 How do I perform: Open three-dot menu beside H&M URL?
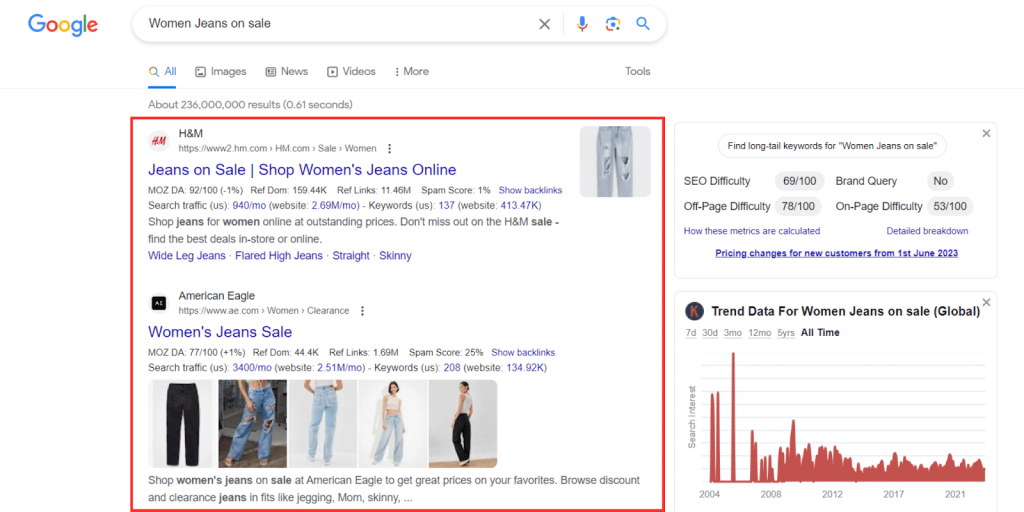[x=390, y=148]
